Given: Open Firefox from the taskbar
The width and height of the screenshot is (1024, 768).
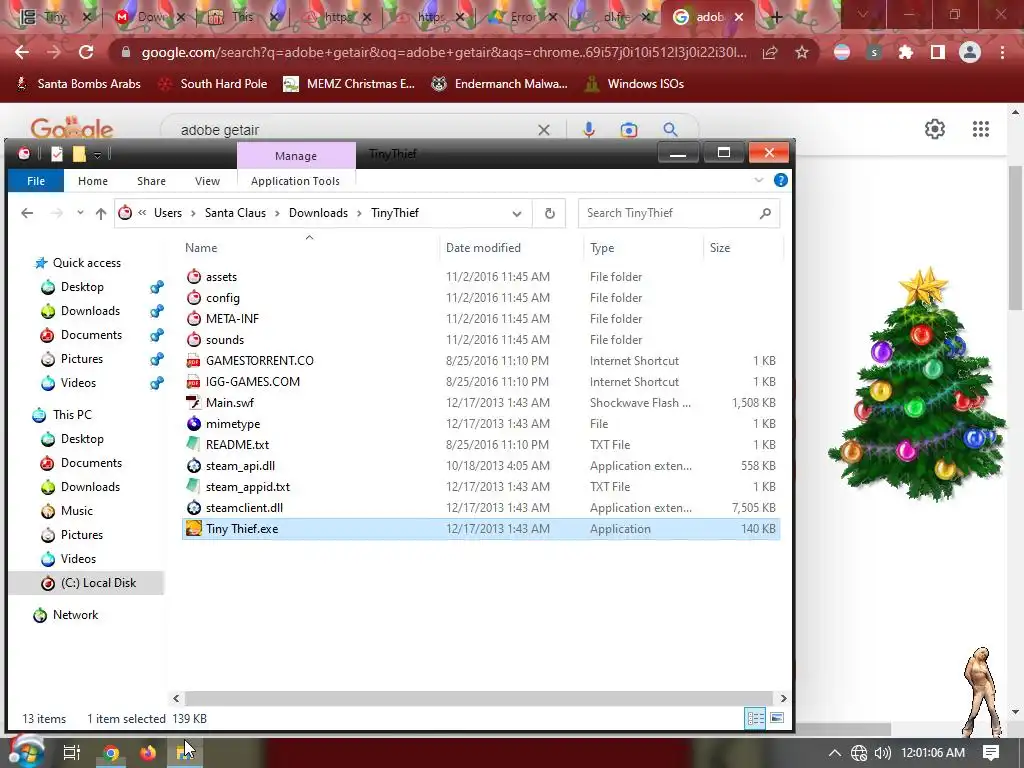Looking at the screenshot, I should 148,753.
